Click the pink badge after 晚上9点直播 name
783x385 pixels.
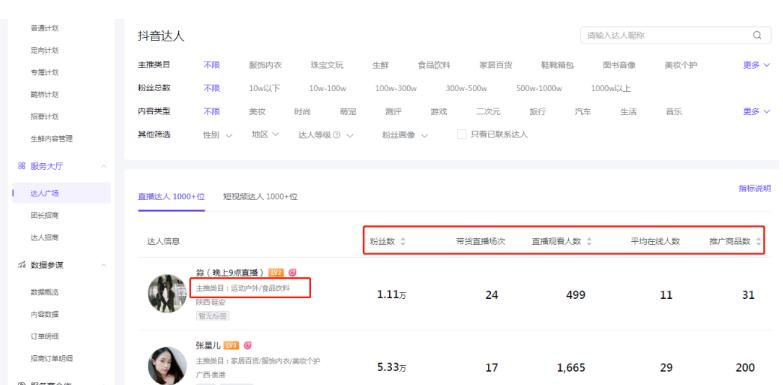[293, 273]
